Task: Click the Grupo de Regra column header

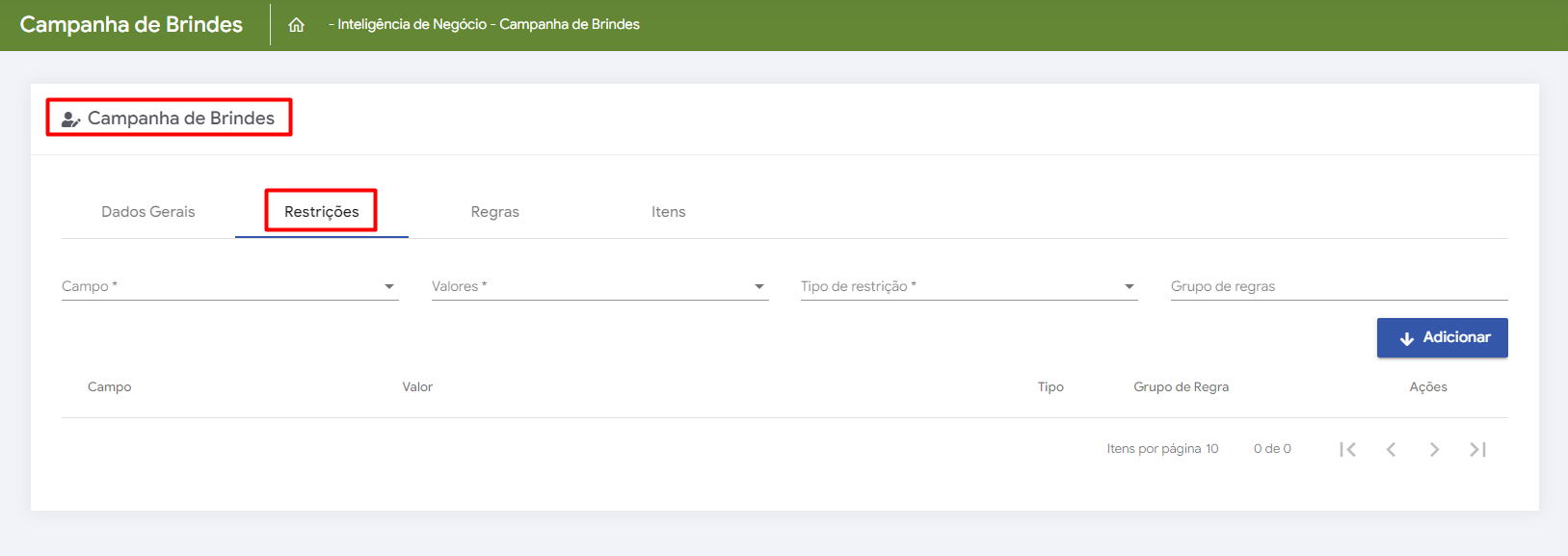Action: [x=1181, y=387]
